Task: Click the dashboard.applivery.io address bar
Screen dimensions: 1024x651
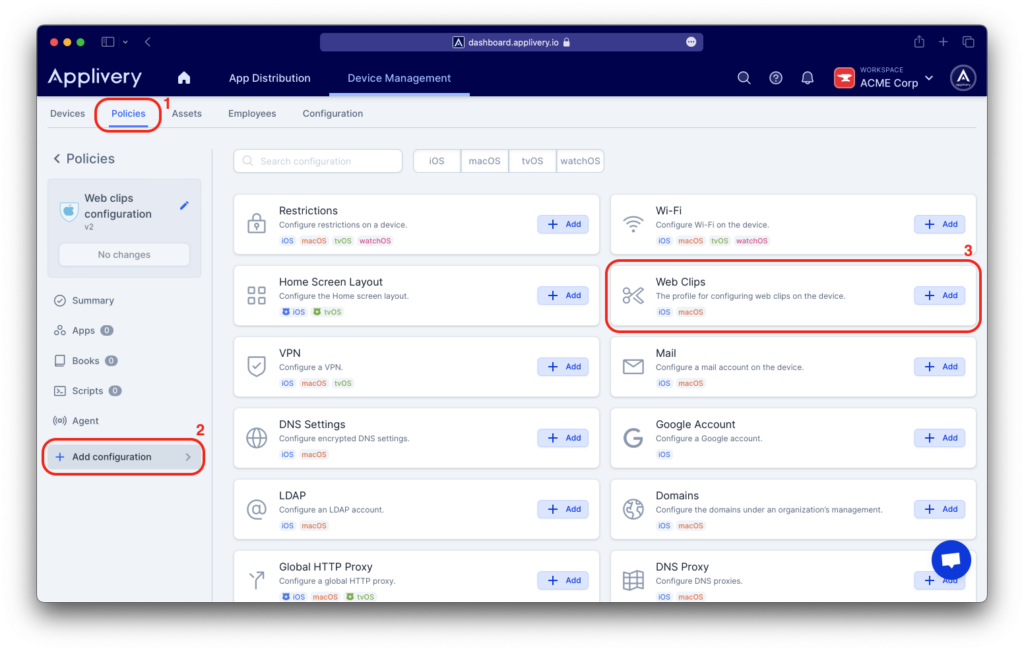Action: [x=511, y=42]
